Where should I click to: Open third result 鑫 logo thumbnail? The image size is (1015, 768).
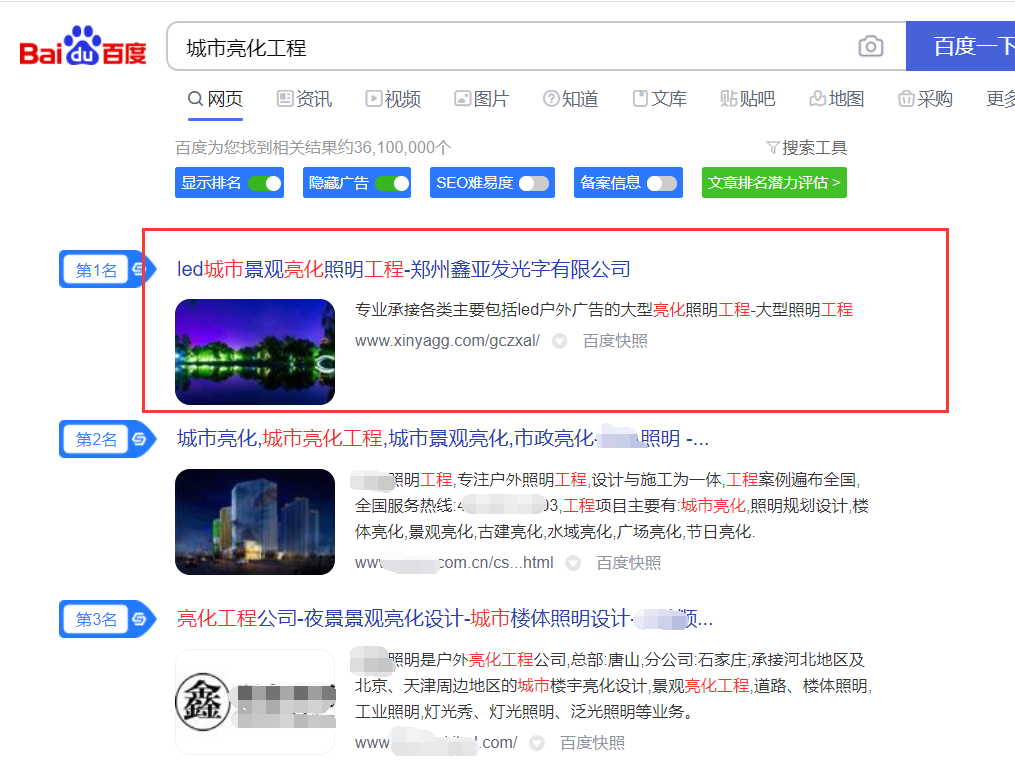pos(255,702)
